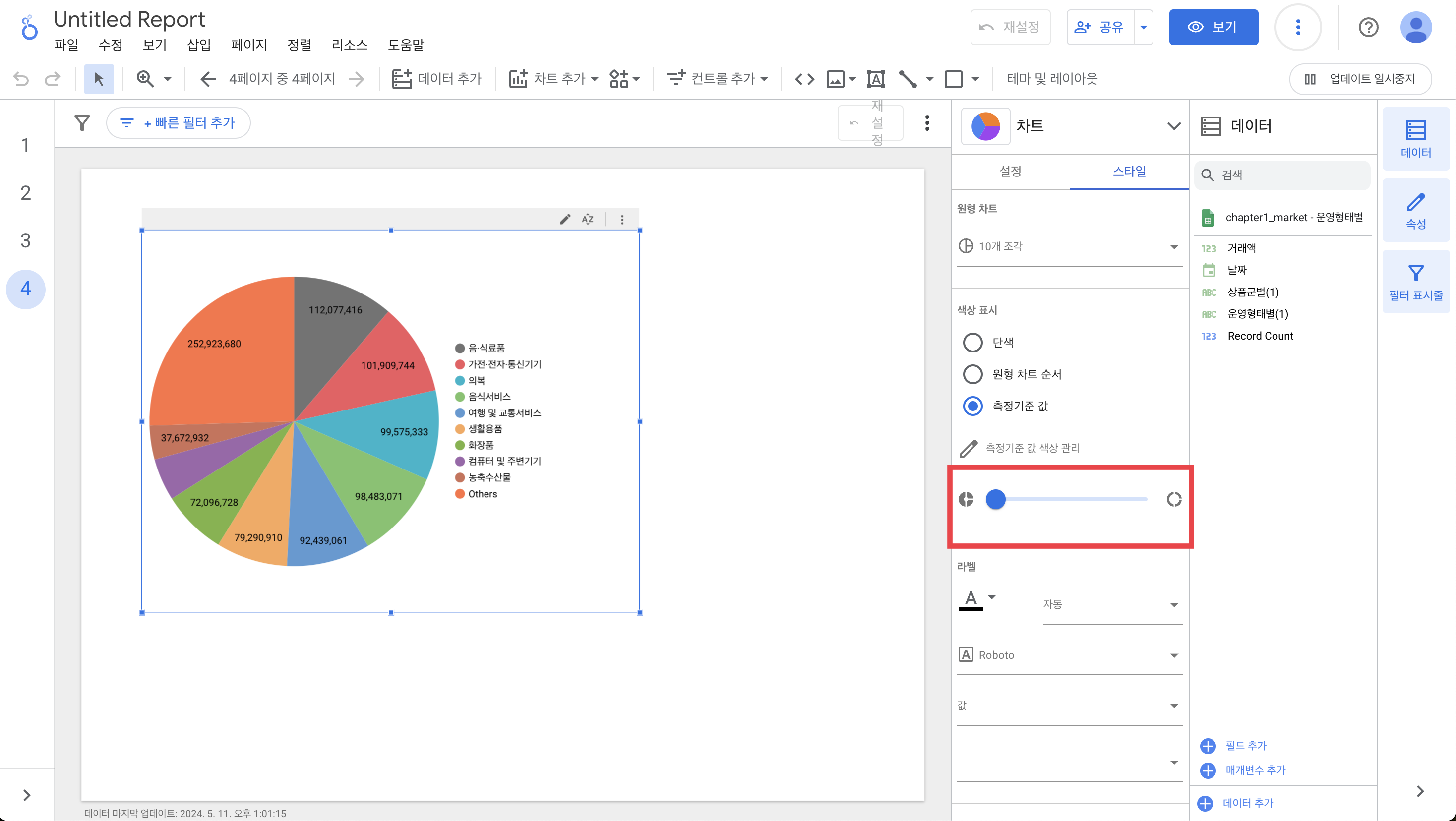Select the arrow selection mode tool
Viewport: 1456px width, 821px height.
tap(99, 79)
